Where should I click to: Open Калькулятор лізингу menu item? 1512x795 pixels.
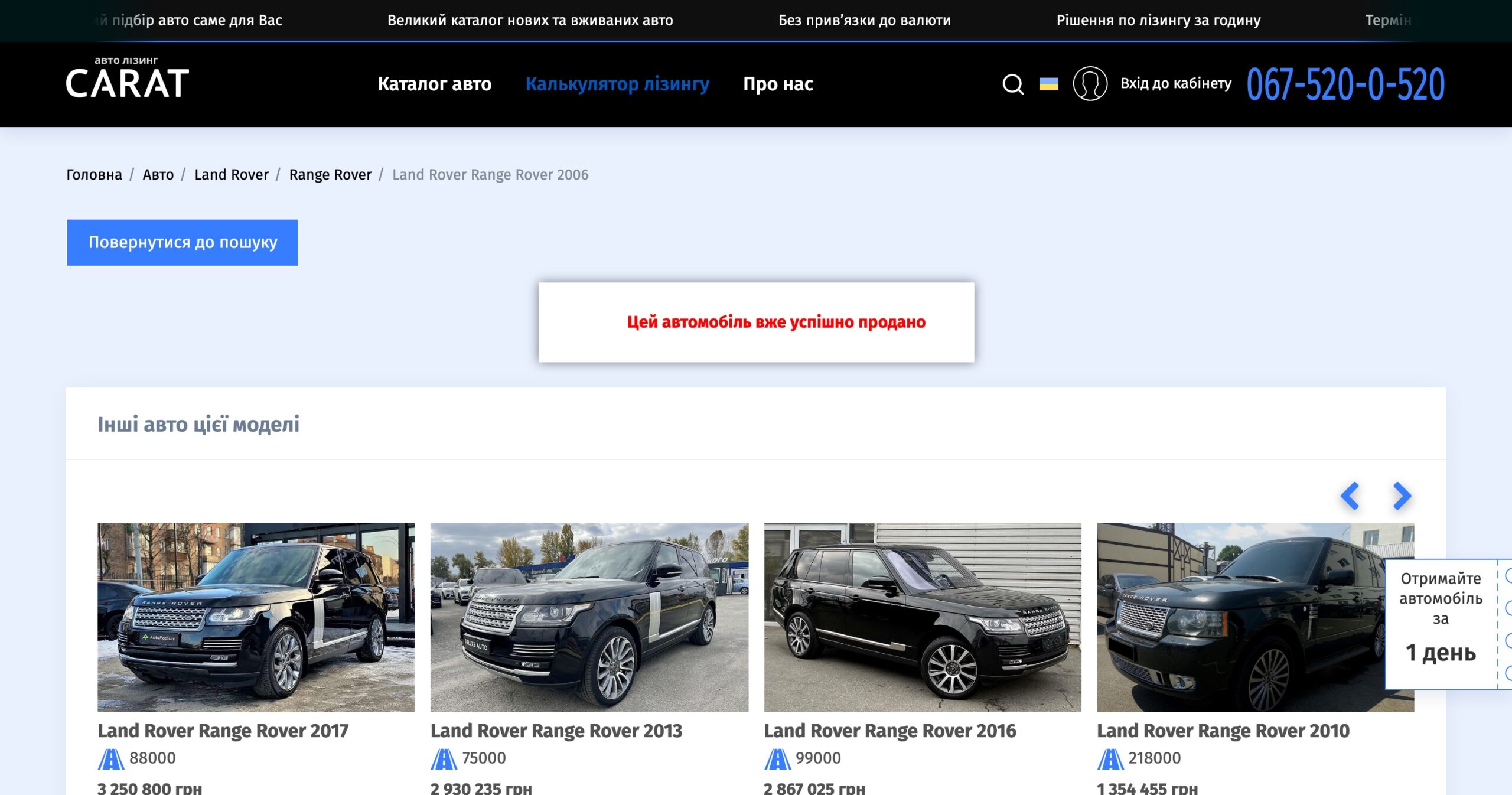[x=617, y=84]
